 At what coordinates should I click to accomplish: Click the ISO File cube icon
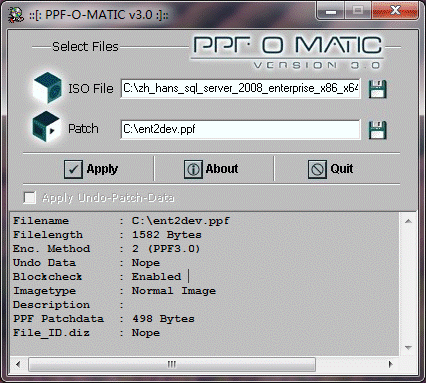coord(48,88)
